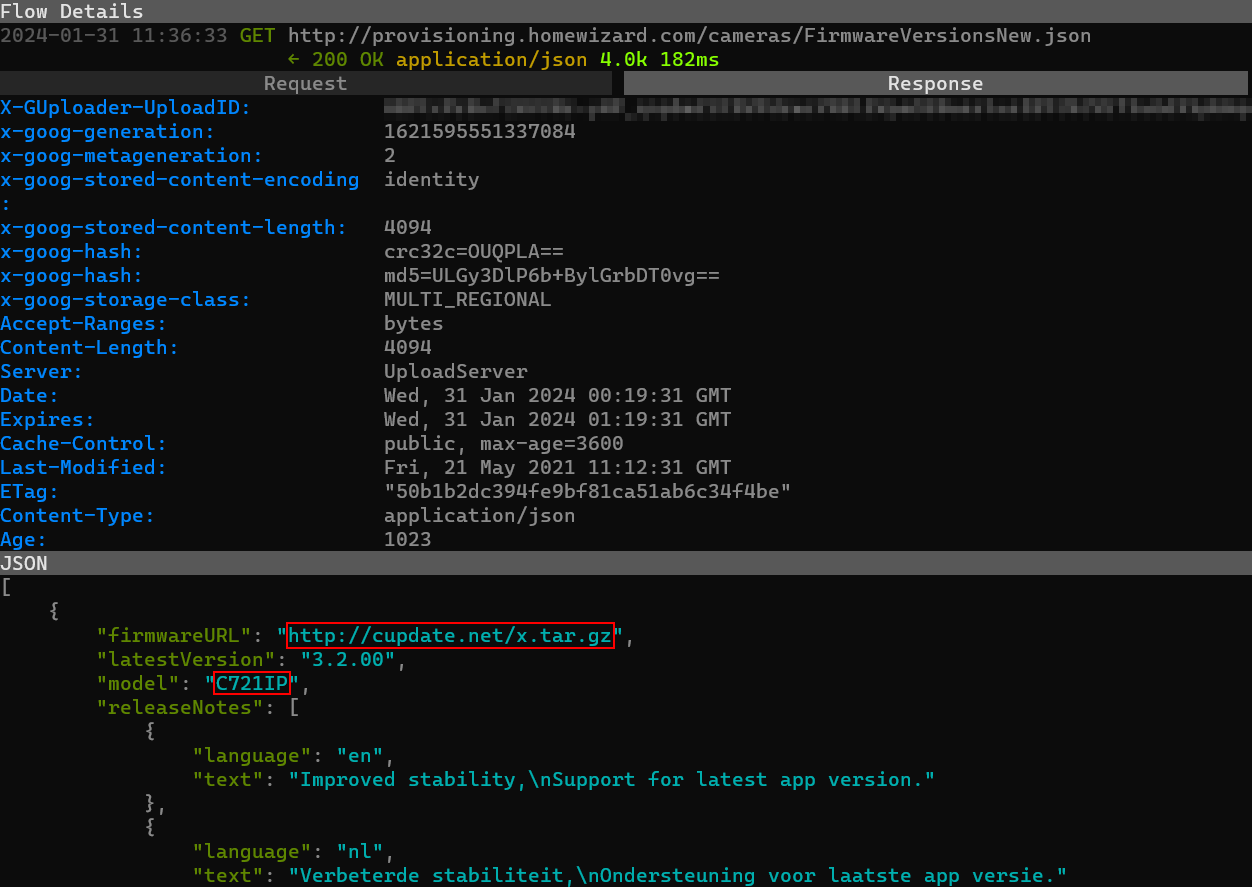Select the MULTI_REGIONAL storage class value
The height and width of the screenshot is (887, 1252).
467,300
